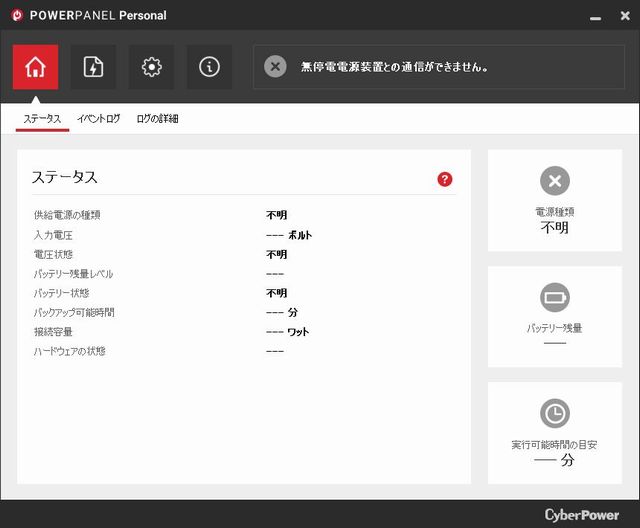Image resolution: width=640 pixels, height=528 pixels.
Task: Click the battery remaining icon
Action: [x=555, y=297]
